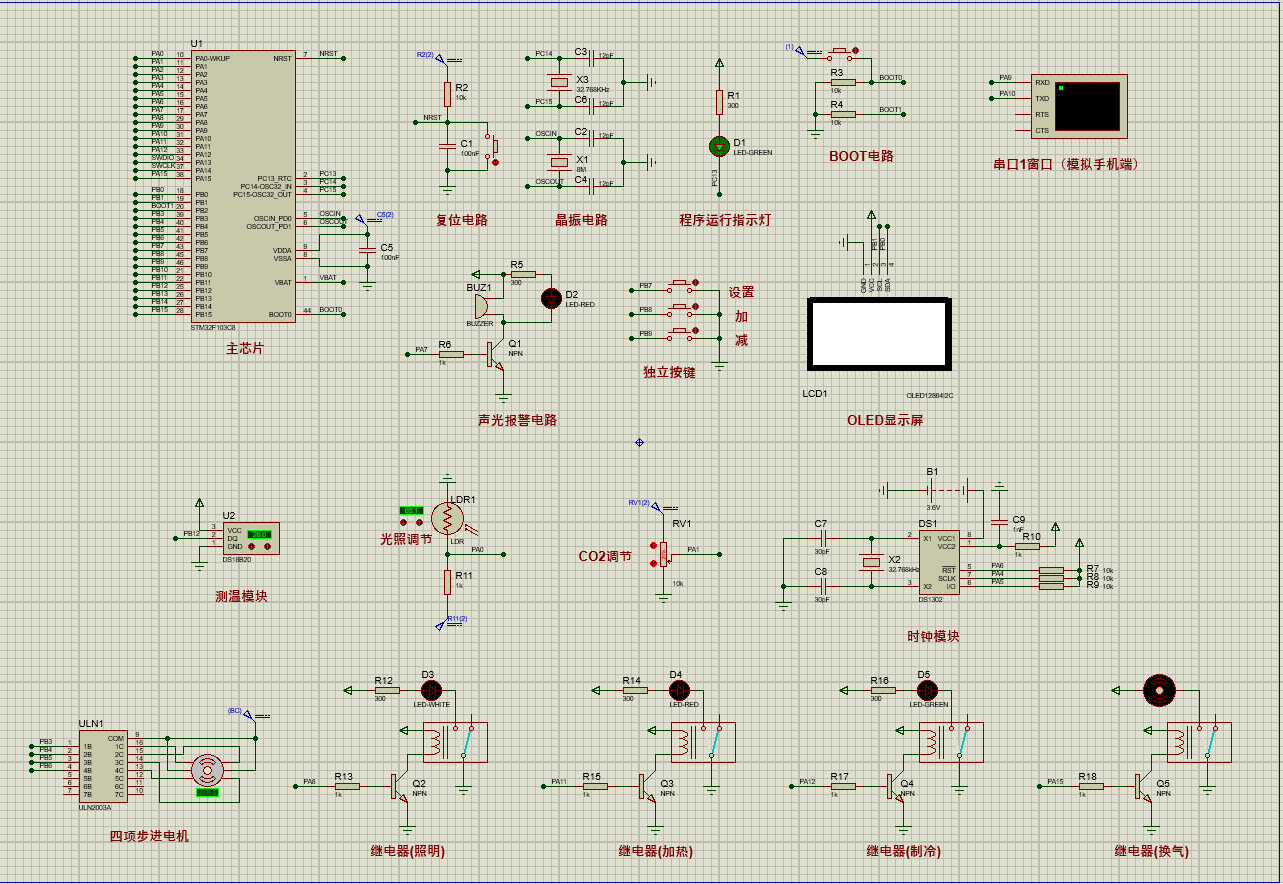Select crystal X1 8M
The width and height of the screenshot is (1283, 884).
point(559,161)
